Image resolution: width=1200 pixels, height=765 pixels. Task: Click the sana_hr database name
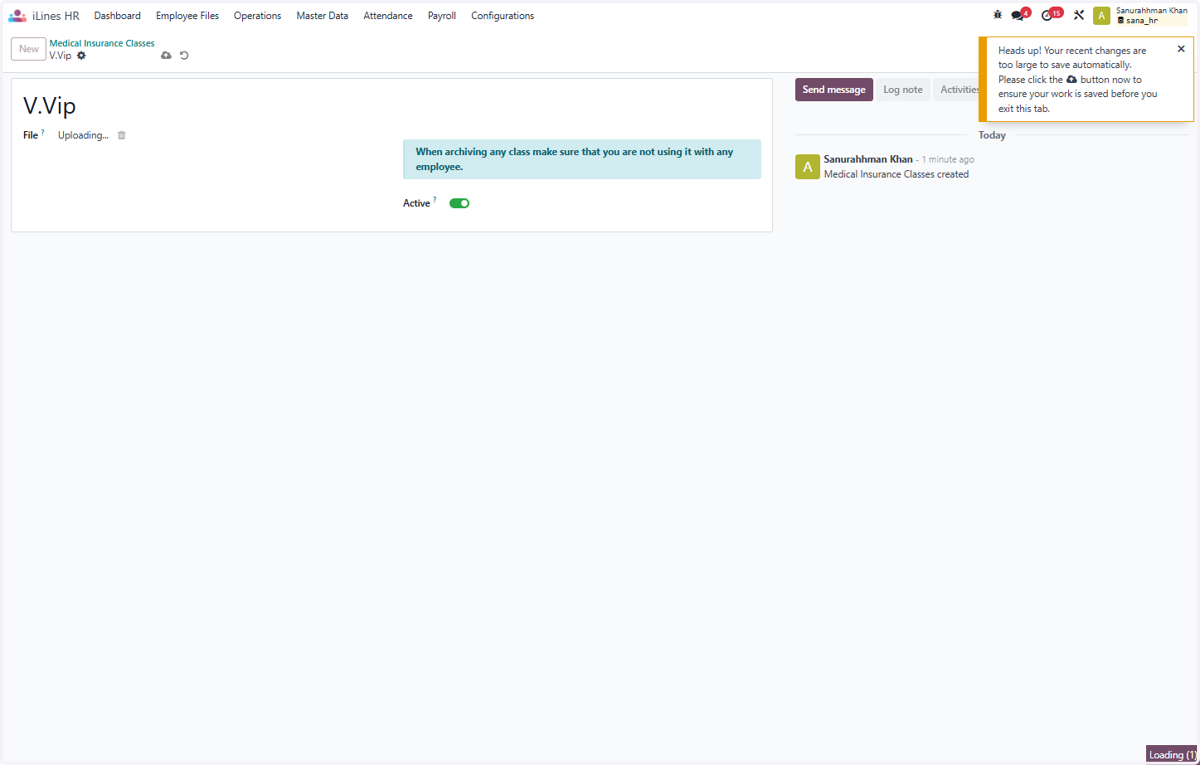coord(1141,20)
